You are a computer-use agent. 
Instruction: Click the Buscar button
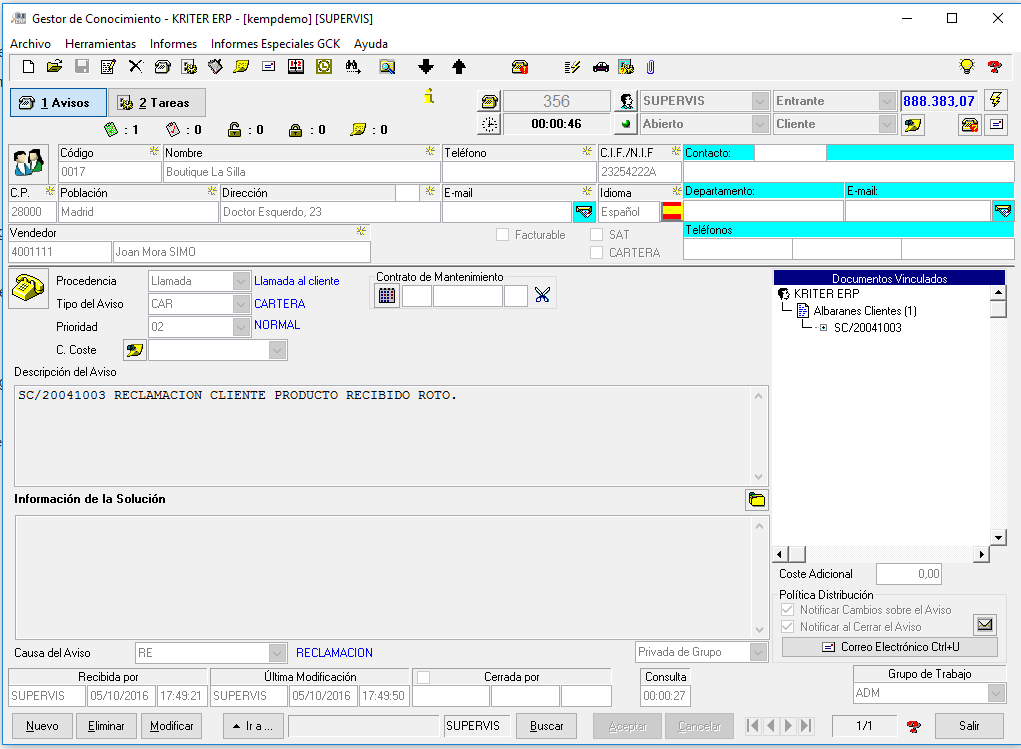click(546, 726)
